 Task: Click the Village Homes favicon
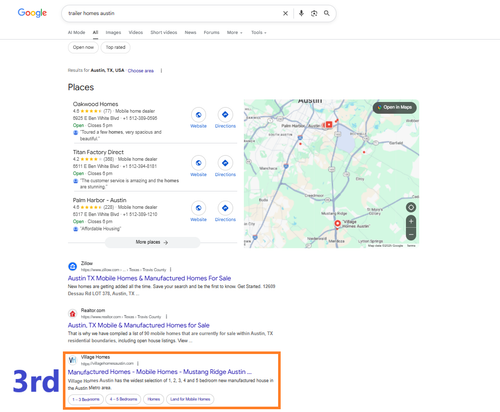click(x=72, y=360)
